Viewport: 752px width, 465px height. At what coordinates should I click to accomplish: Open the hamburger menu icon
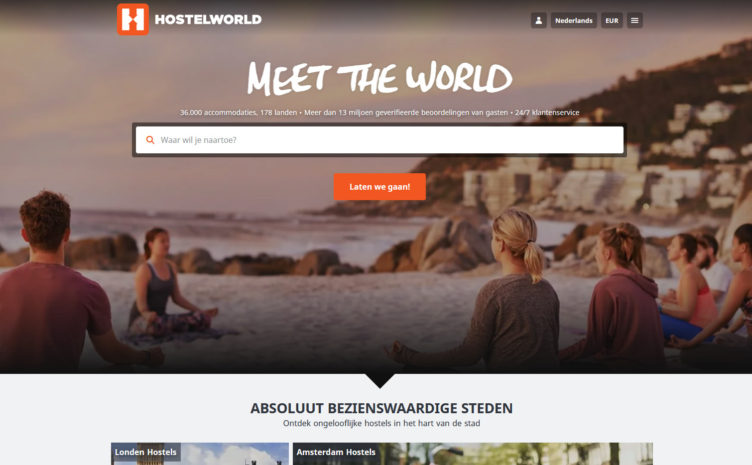tap(634, 21)
